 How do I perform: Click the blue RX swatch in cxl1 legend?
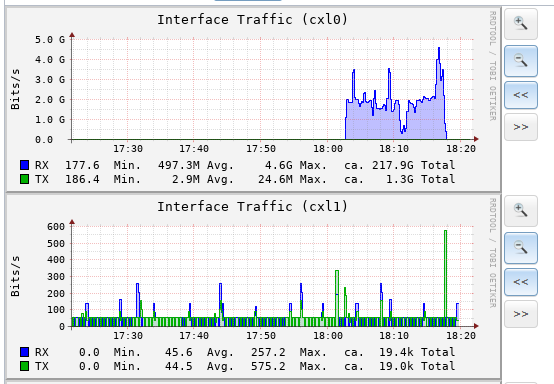click(x=24, y=352)
